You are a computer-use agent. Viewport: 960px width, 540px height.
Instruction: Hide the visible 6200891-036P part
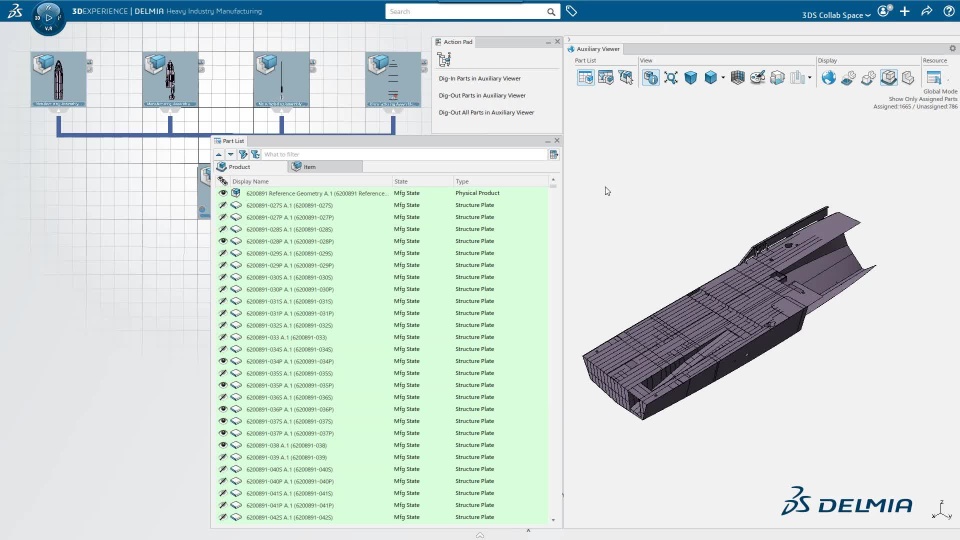[x=223, y=409]
